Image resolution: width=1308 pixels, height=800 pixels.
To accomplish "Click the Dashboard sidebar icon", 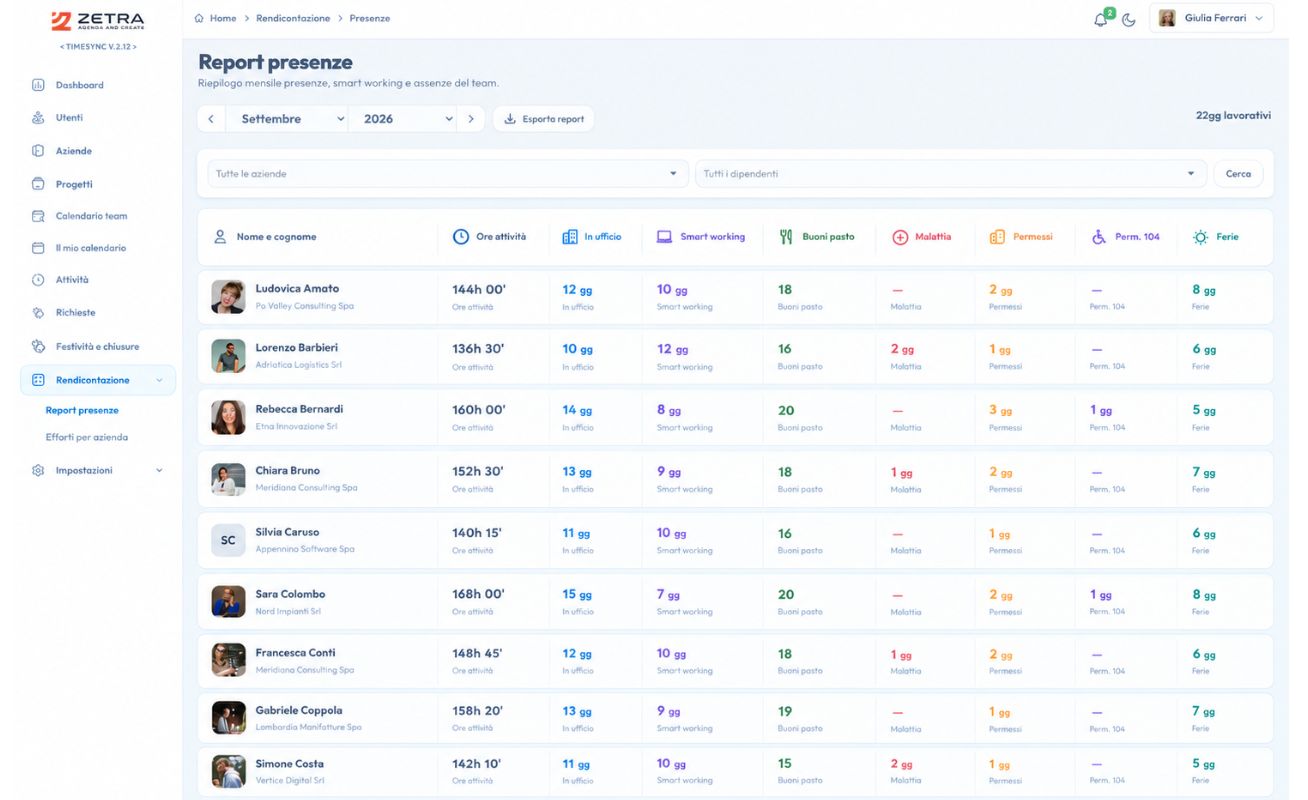I will pos(38,85).
